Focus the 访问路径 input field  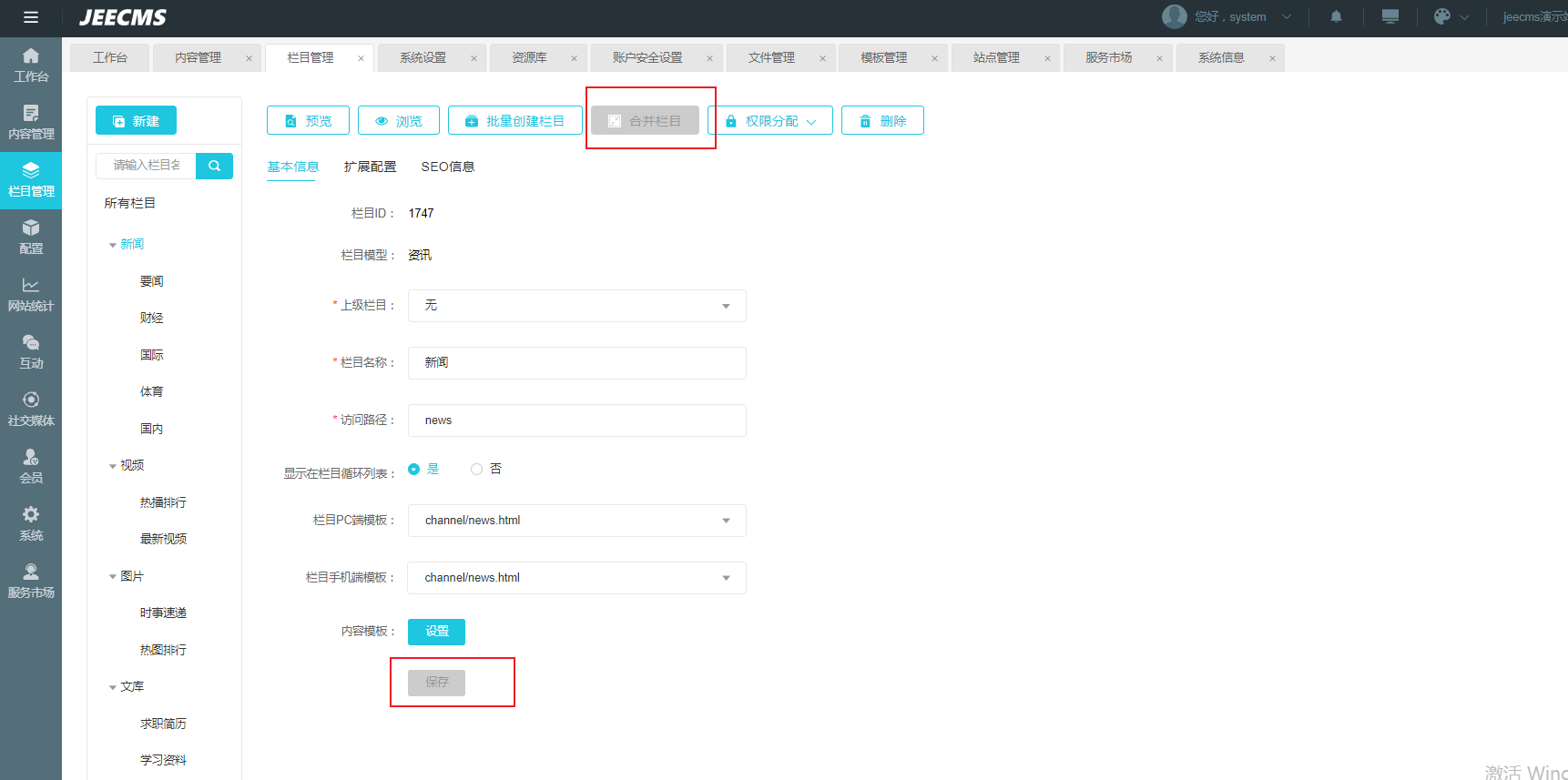577,420
